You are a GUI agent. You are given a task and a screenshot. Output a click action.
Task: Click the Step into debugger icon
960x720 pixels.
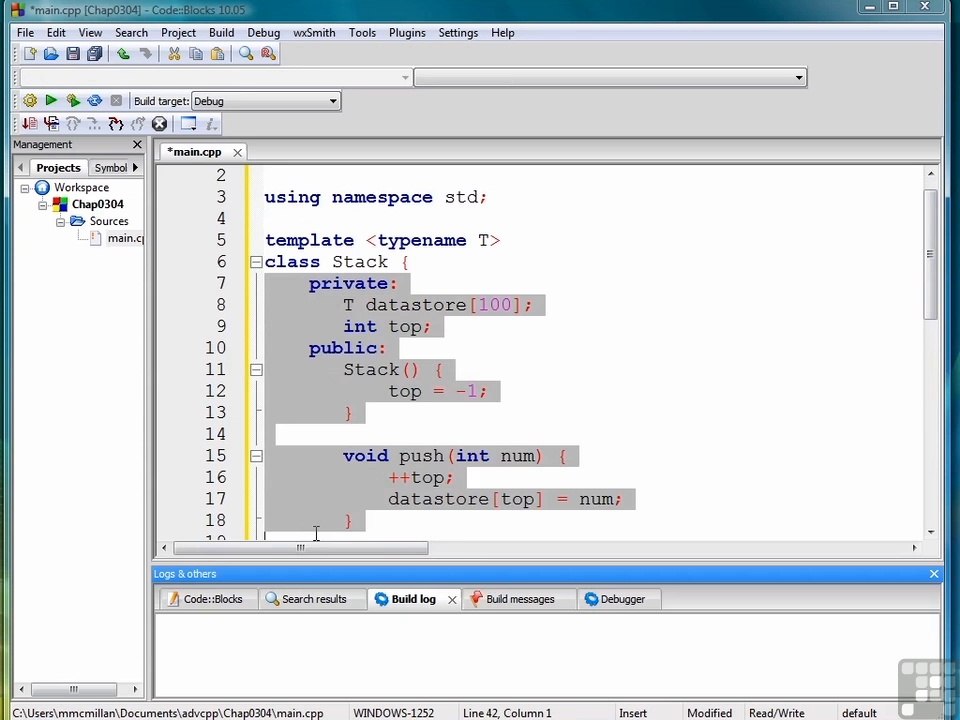coord(116,124)
